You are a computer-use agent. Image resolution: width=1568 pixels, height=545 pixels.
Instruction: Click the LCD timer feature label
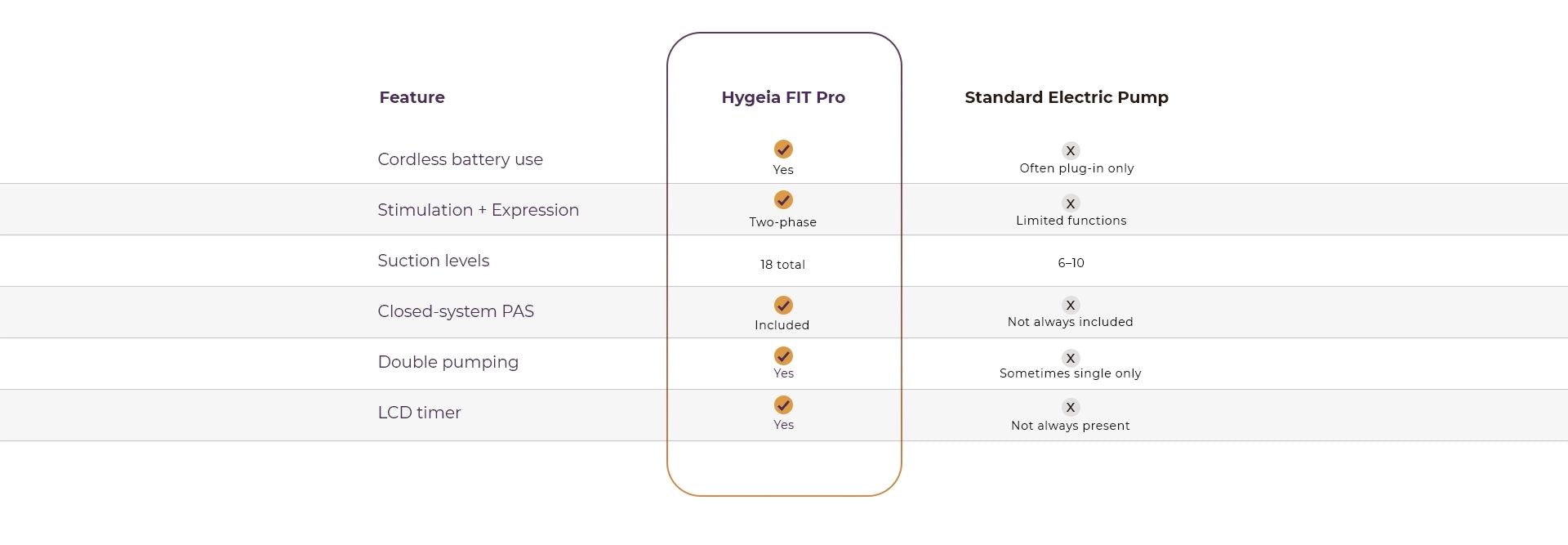tap(419, 413)
